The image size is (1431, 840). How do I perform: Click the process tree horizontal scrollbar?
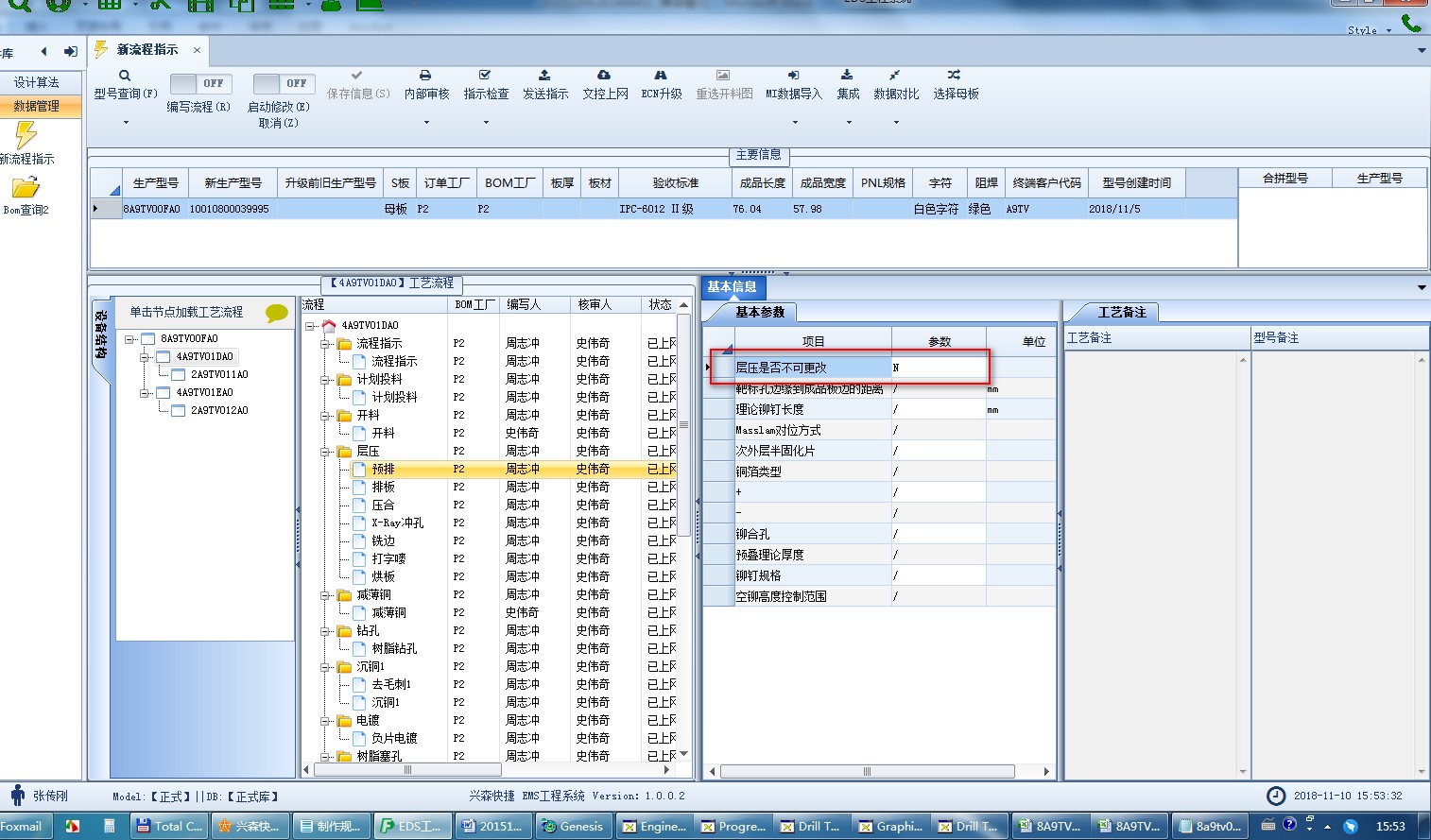(406, 770)
